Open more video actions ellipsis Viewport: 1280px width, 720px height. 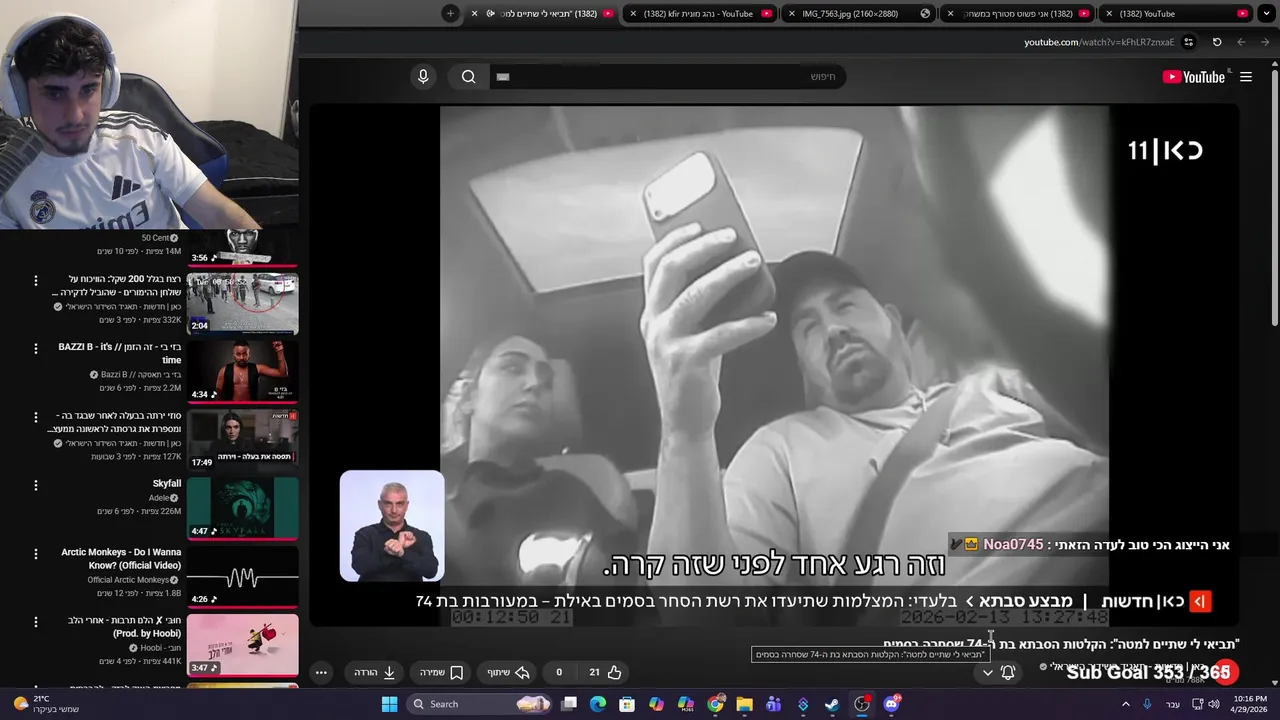321,672
